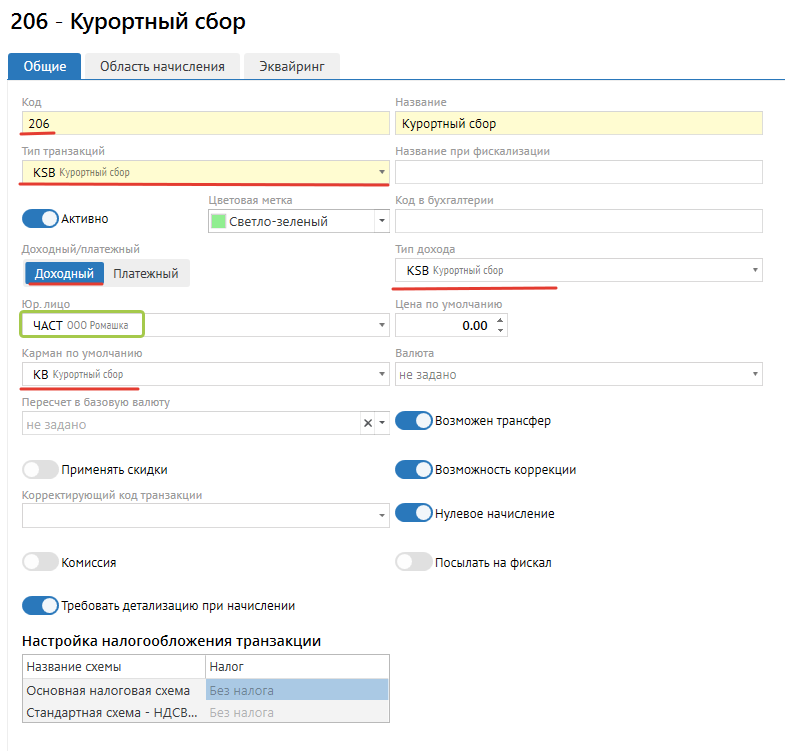
Task: Disable the 'Возможен трансфер' switch
Action: coord(413,421)
